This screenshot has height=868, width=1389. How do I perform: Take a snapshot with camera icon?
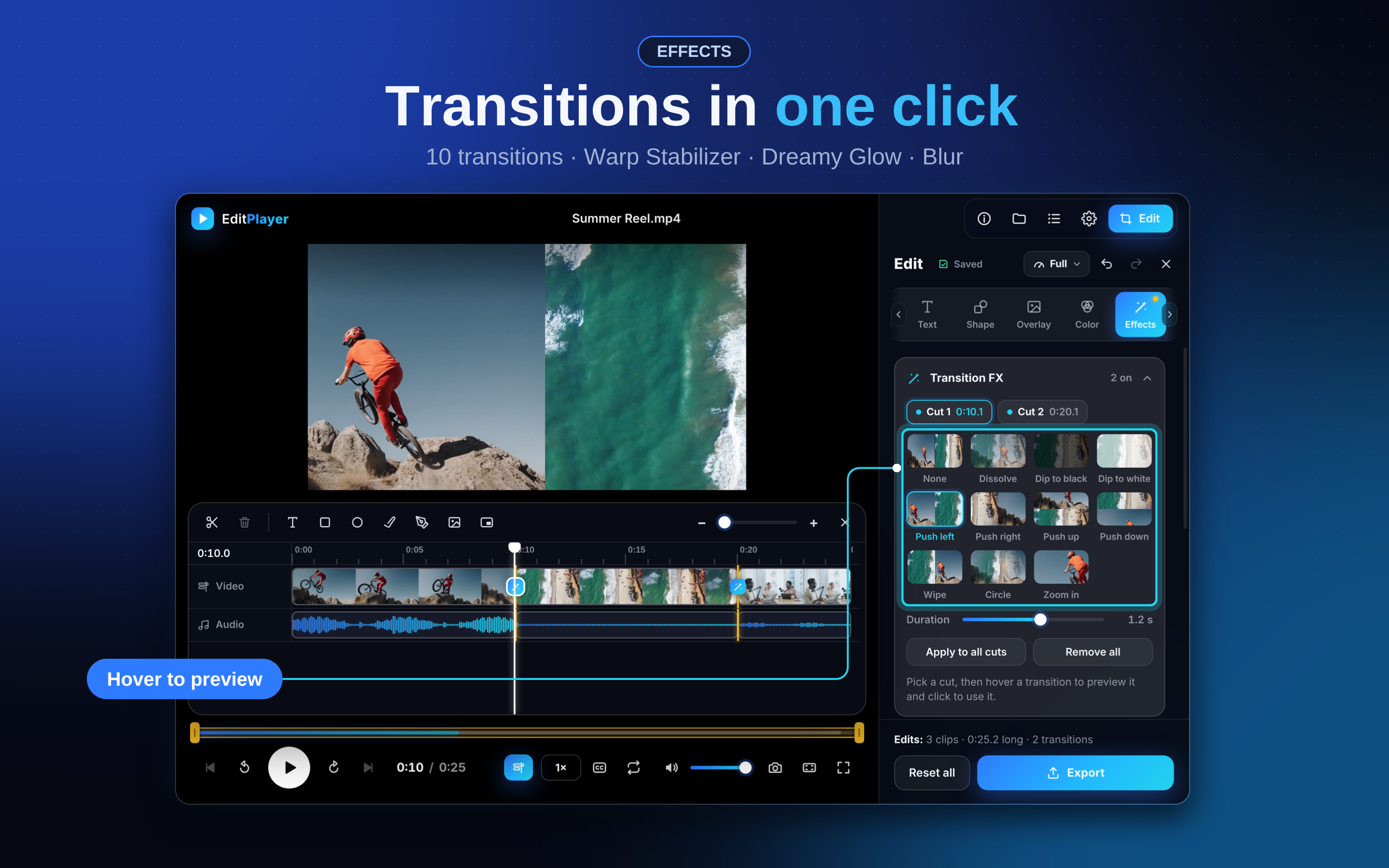(775, 768)
